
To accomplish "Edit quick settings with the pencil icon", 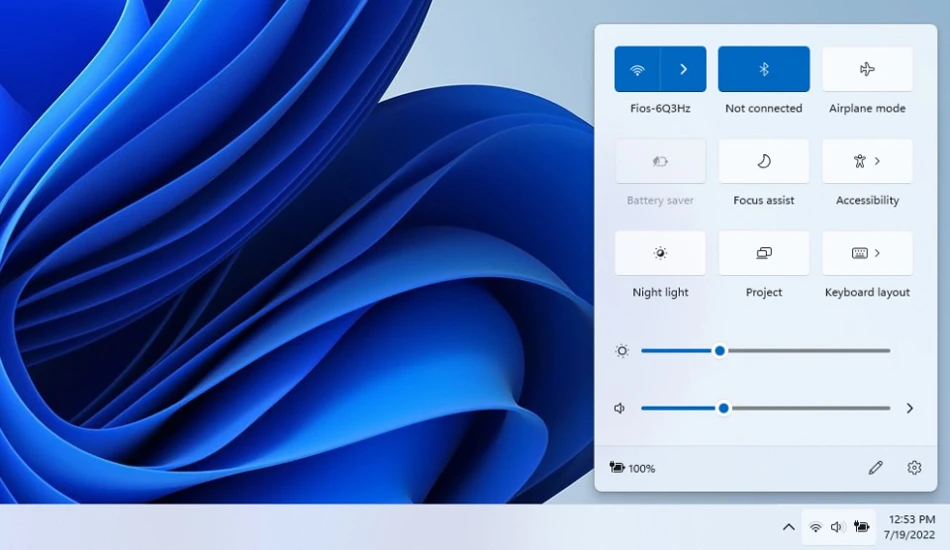I will point(875,468).
